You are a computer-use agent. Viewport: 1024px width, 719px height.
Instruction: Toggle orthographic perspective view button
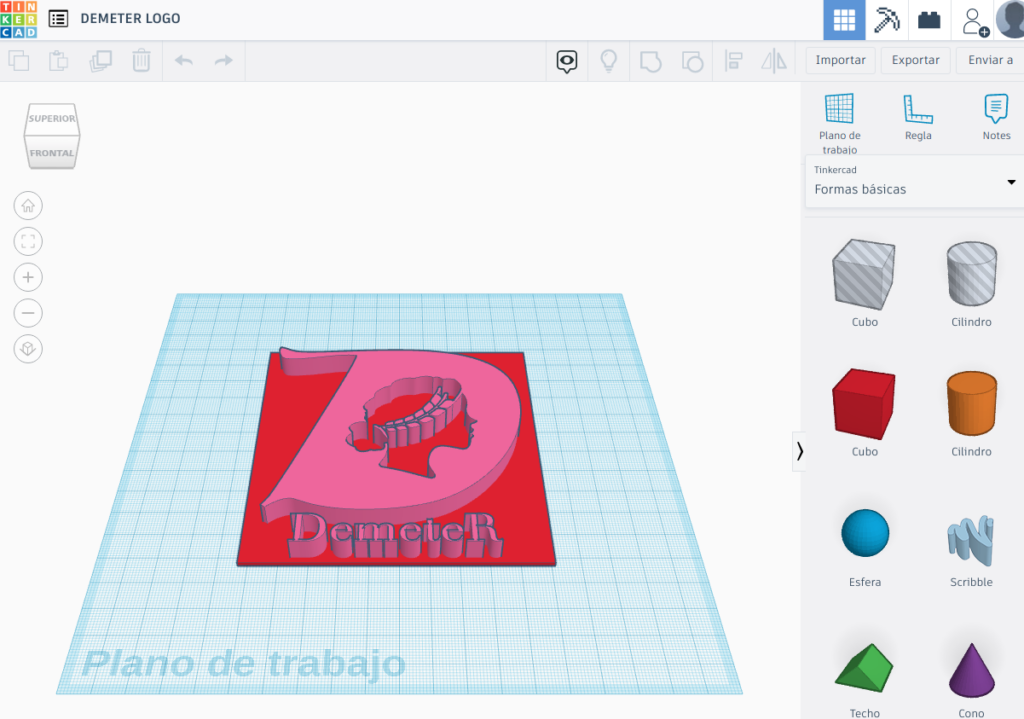click(x=28, y=349)
